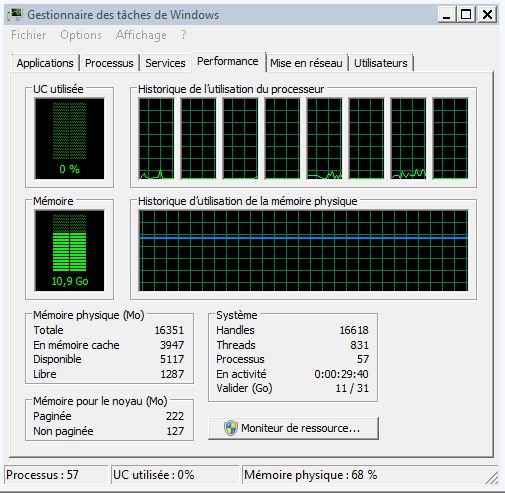Click the window resize grip corner
Viewport: 505px width, 493px height.
[x=492, y=478]
